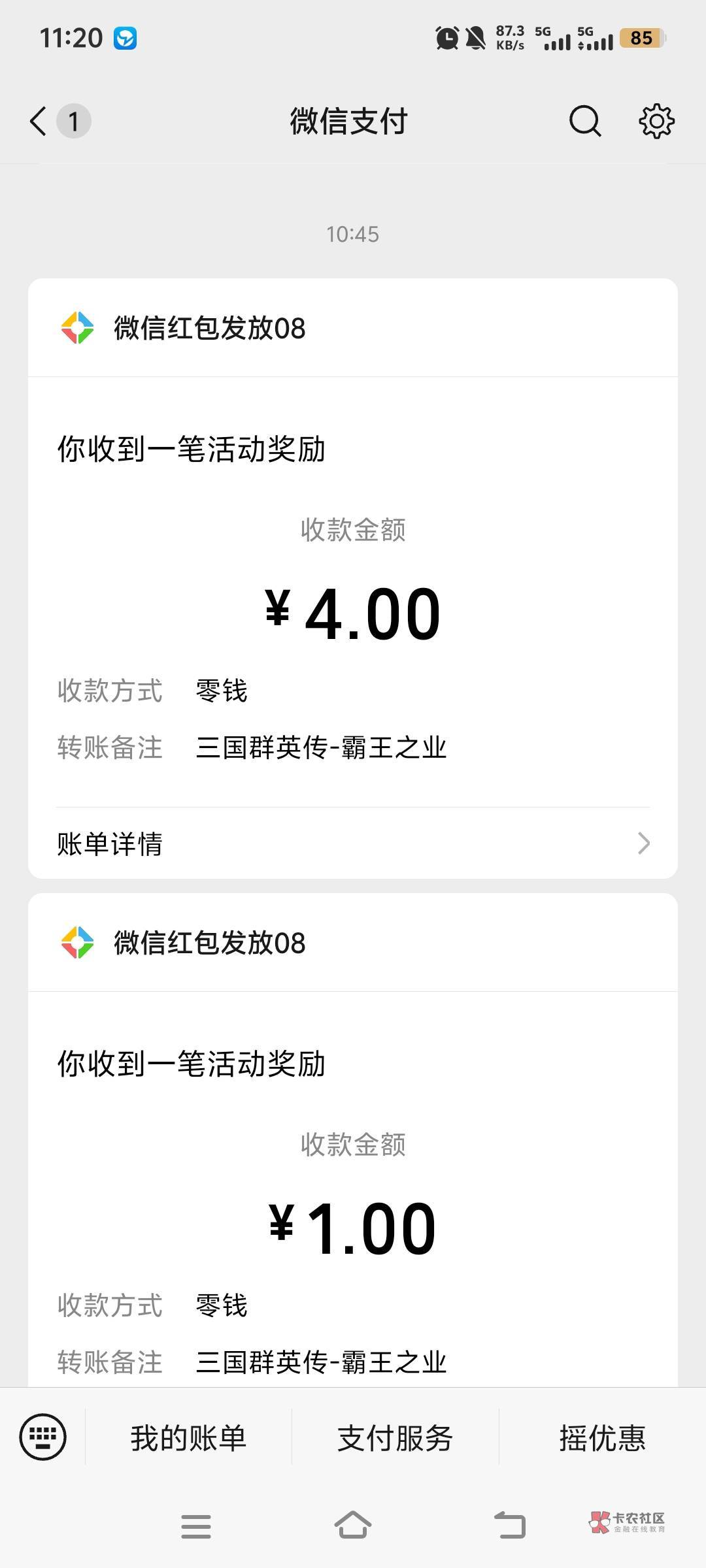706x1568 pixels.
Task: Open 摇优惠 menu
Action: click(602, 1437)
